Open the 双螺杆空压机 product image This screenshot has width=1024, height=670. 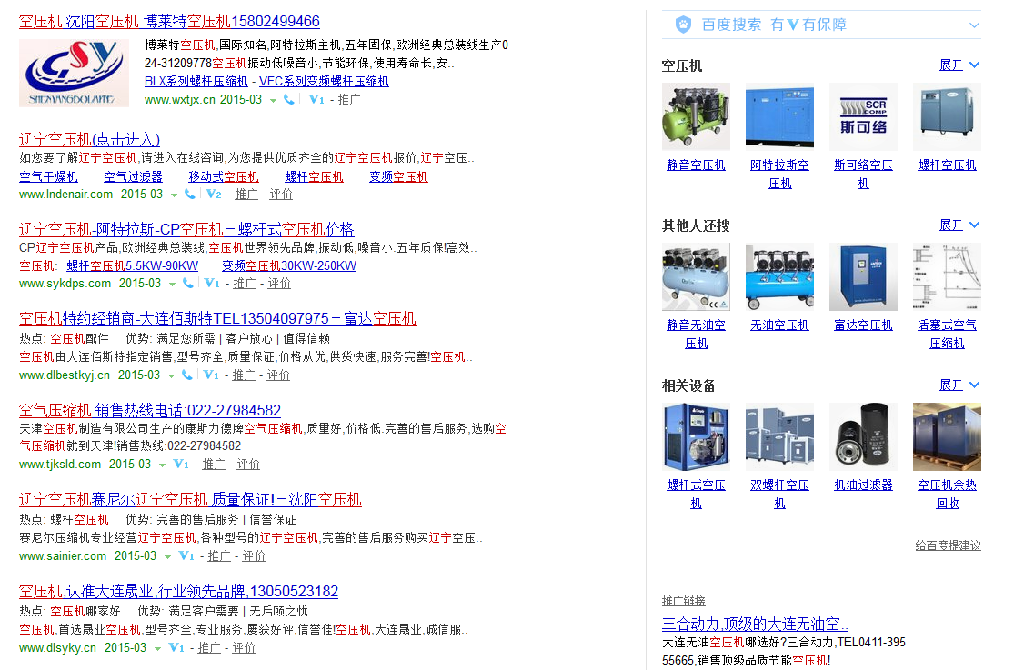point(780,437)
